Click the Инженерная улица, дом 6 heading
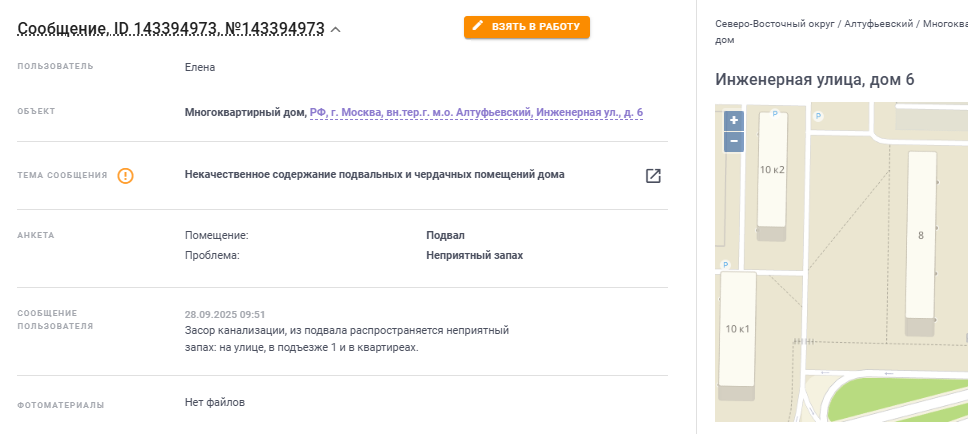 click(x=815, y=80)
